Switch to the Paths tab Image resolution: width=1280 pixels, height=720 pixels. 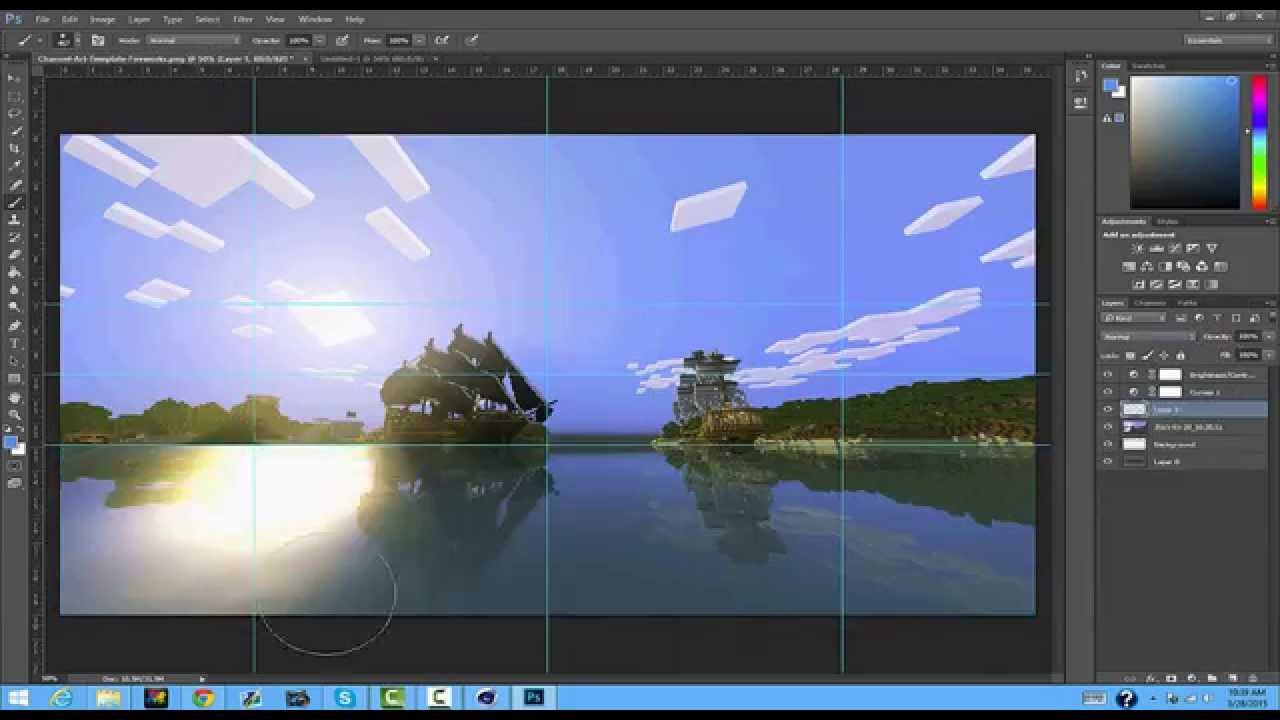(x=1187, y=302)
